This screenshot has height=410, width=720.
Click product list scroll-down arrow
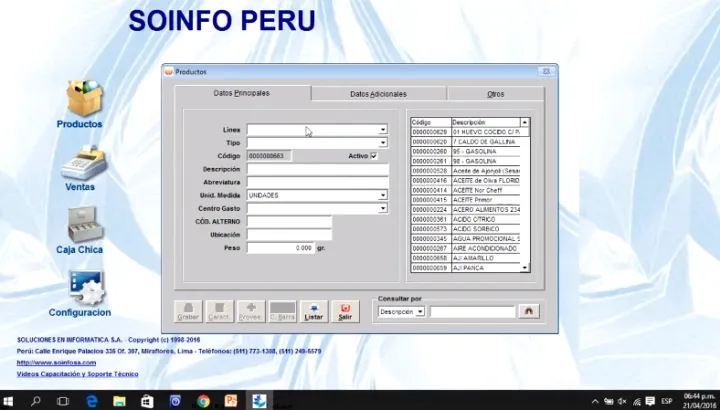coord(524,268)
